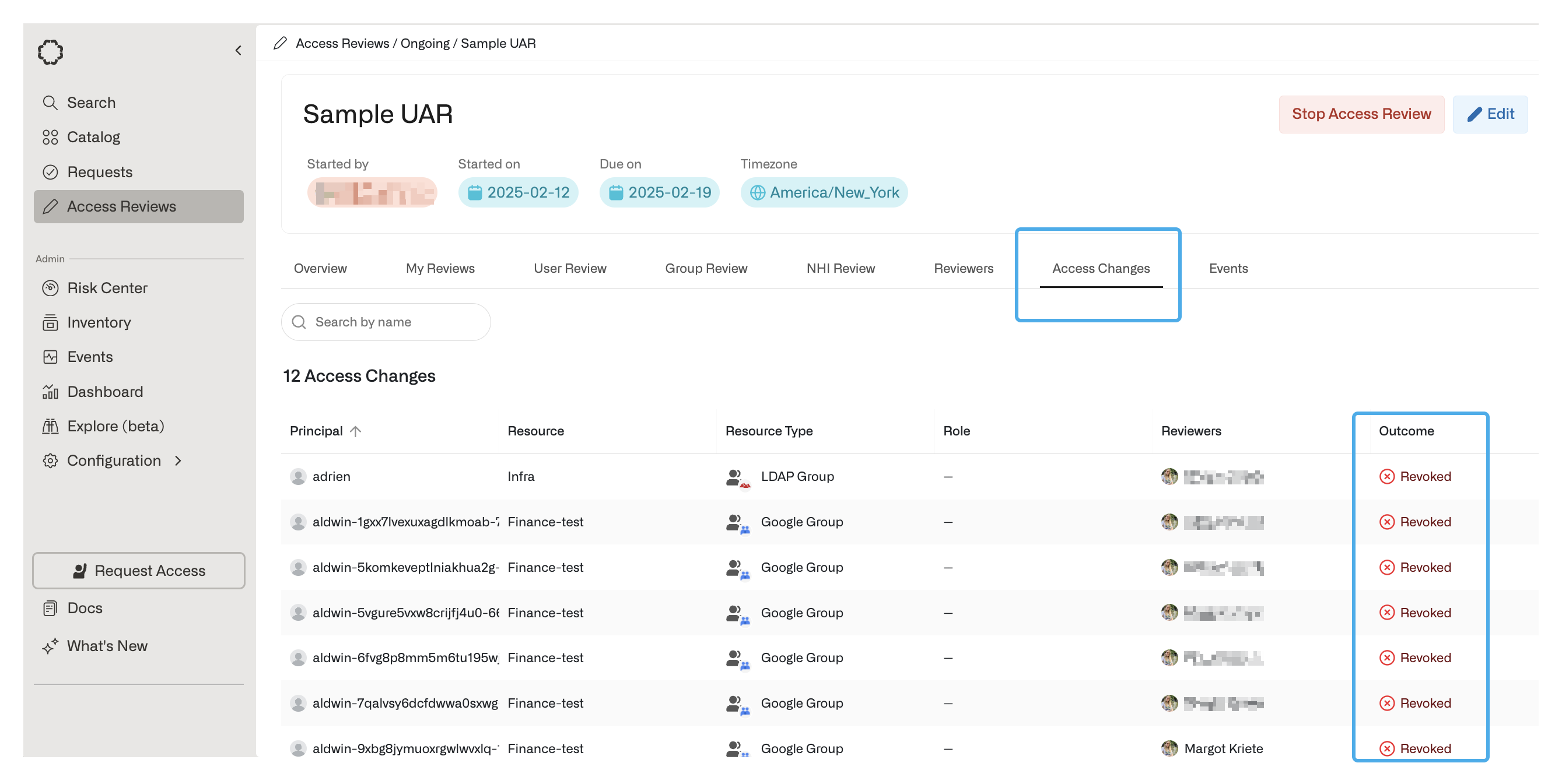Open Explore (beta) binoculars icon
The image size is (1562, 784).
tap(50, 426)
